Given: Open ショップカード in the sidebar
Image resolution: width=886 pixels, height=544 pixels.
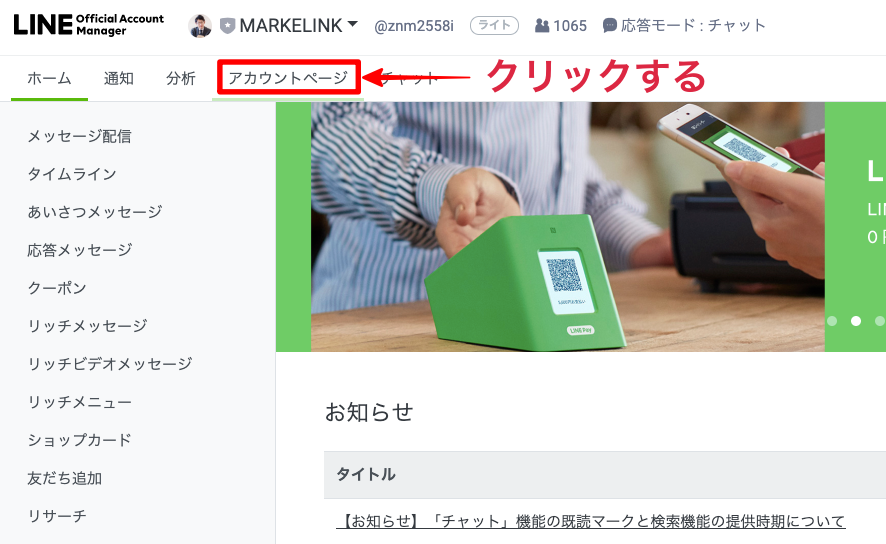Looking at the screenshot, I should 80,440.
